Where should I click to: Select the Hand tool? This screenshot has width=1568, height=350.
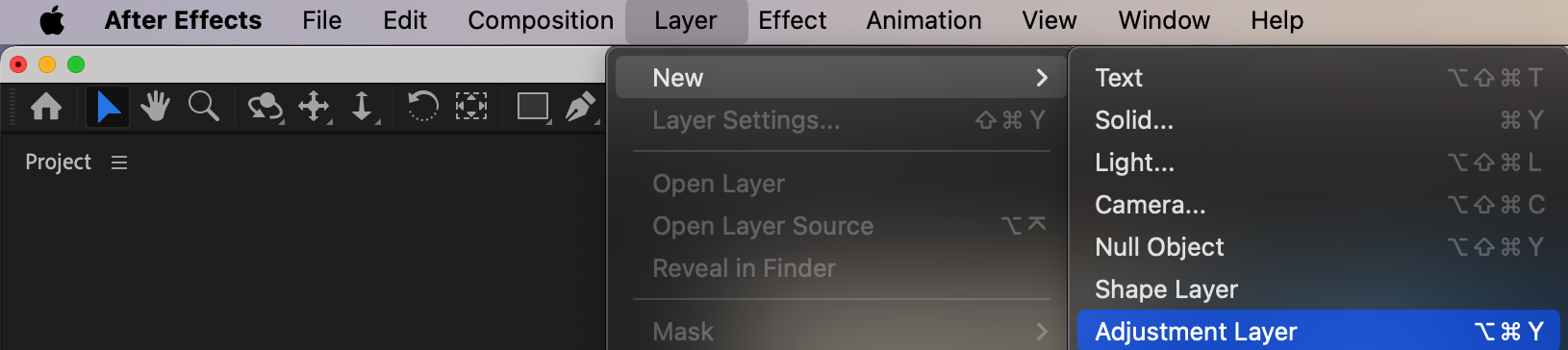tap(155, 106)
